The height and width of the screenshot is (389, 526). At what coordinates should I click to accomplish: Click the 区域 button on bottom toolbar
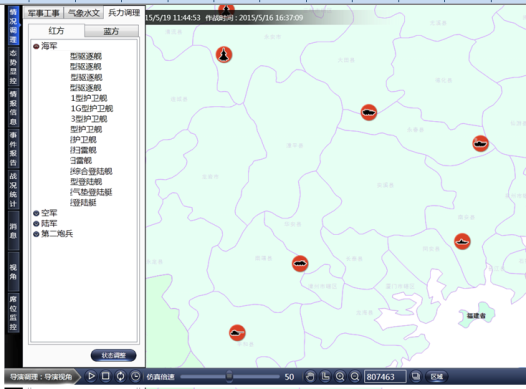(436, 377)
